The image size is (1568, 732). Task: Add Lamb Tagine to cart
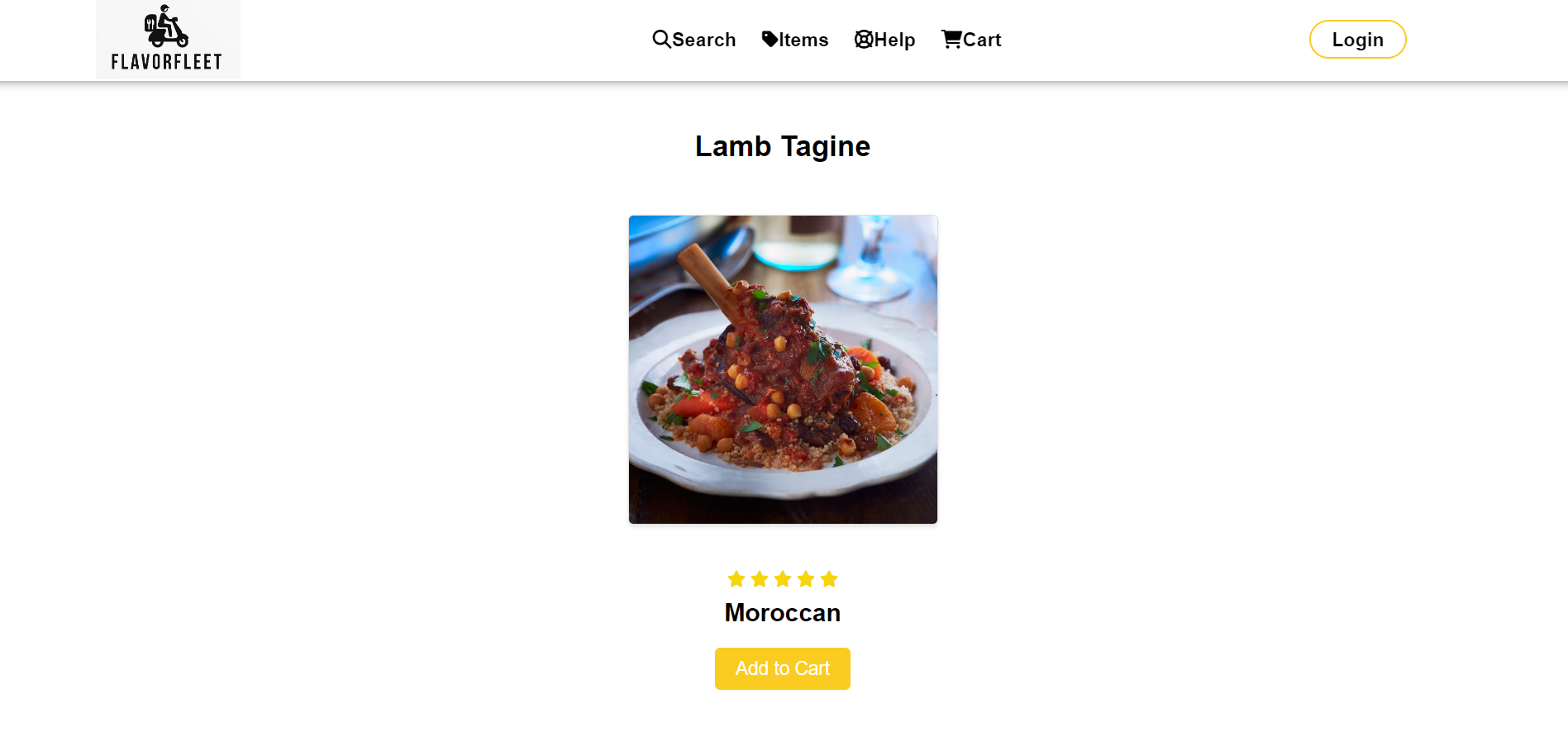click(x=783, y=668)
